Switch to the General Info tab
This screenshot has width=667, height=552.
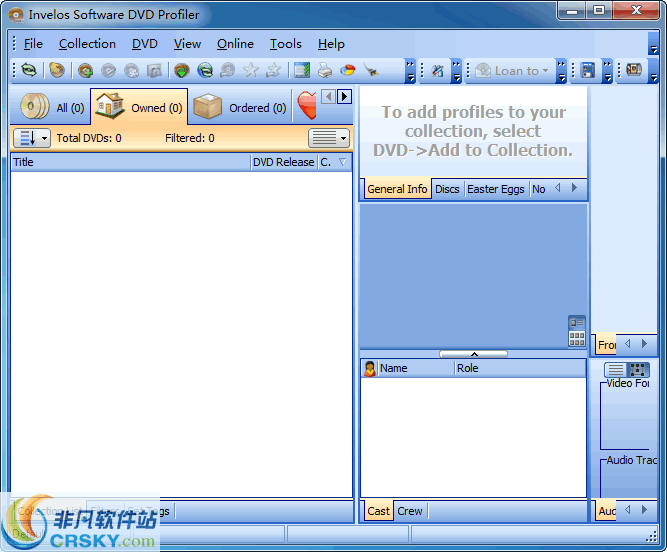point(397,189)
